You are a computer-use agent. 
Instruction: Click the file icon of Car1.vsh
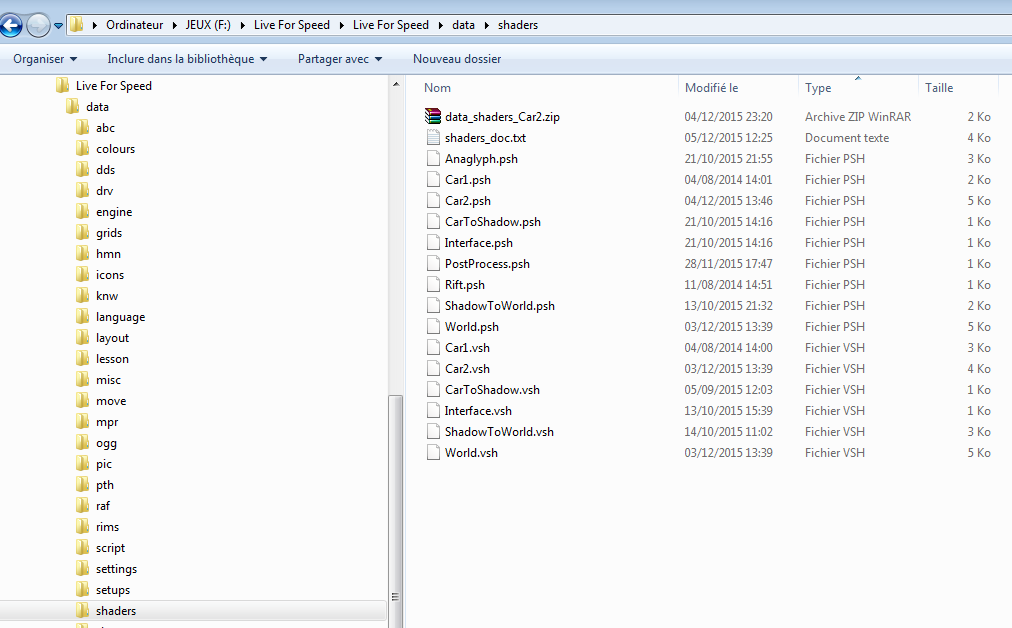(433, 347)
